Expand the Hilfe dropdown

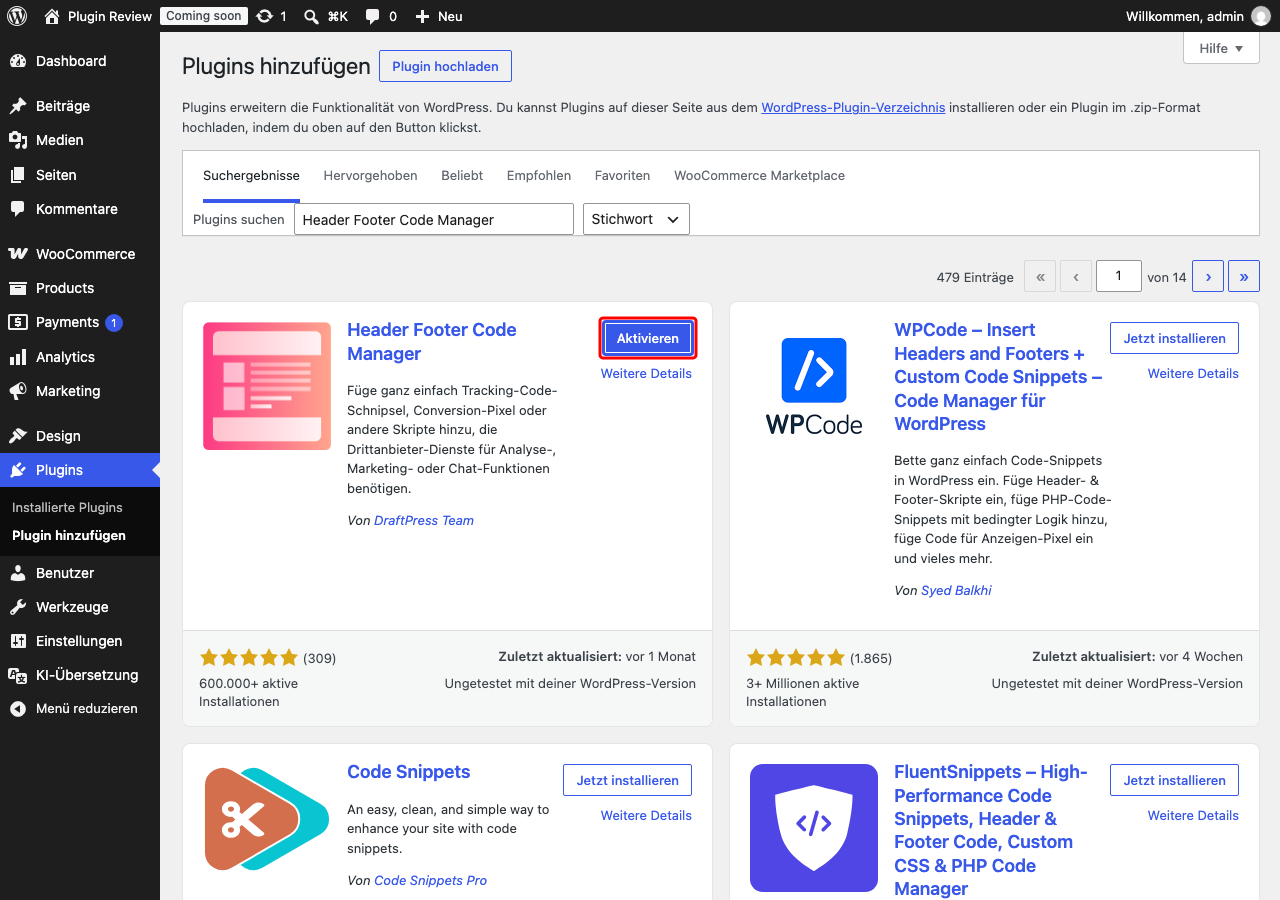pos(1221,48)
